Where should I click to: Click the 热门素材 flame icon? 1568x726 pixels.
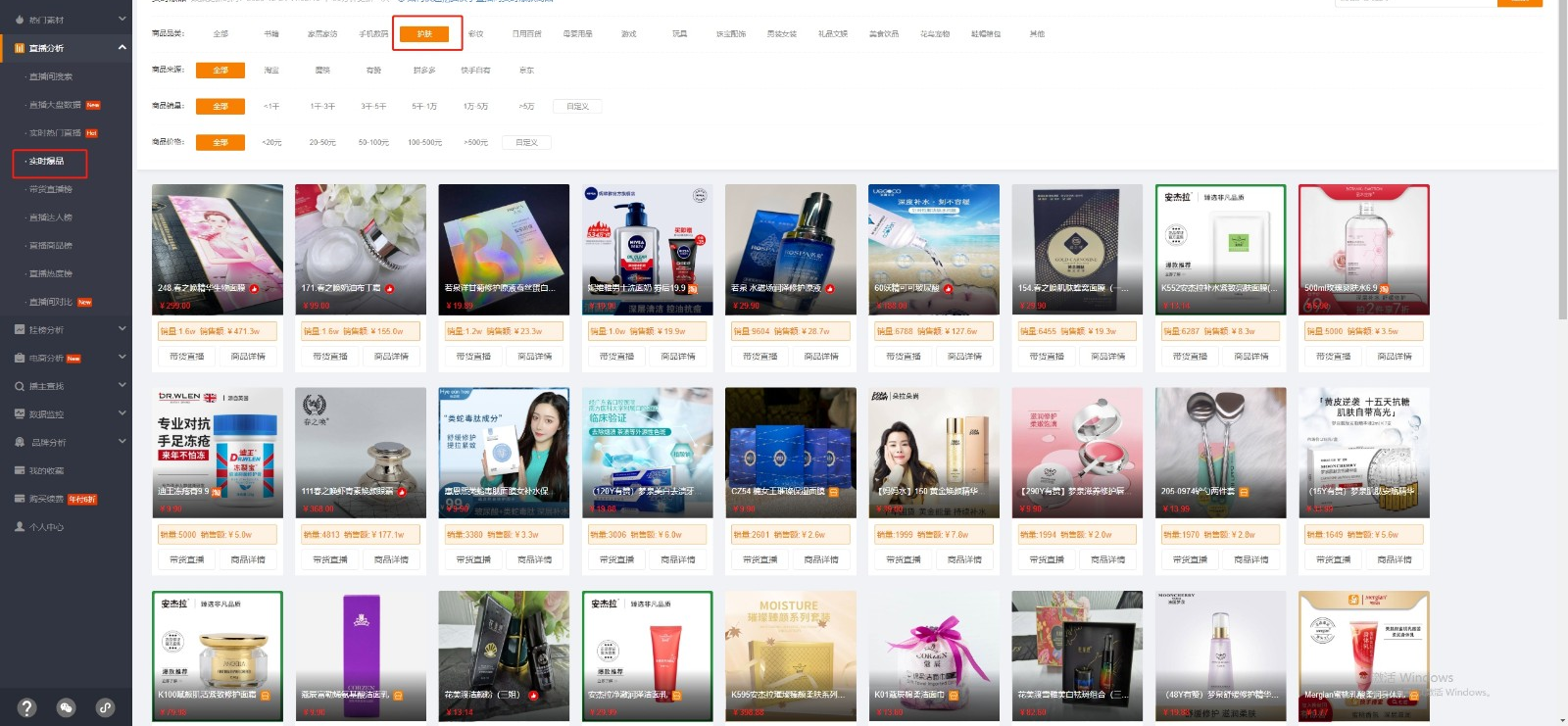coord(20,20)
